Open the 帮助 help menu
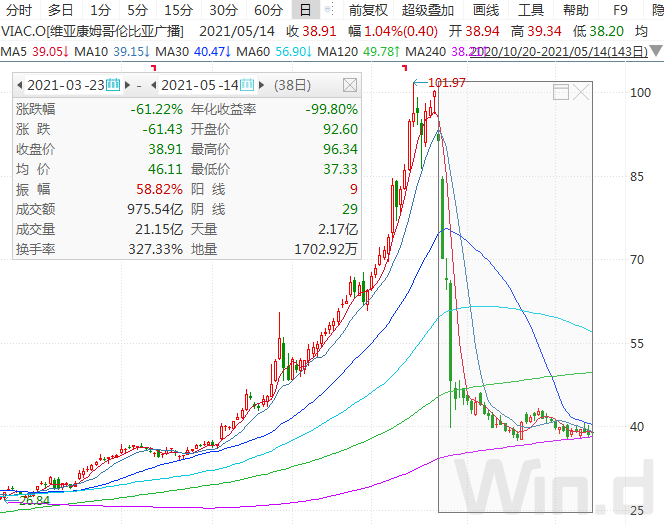The image size is (664, 525). point(575,9)
